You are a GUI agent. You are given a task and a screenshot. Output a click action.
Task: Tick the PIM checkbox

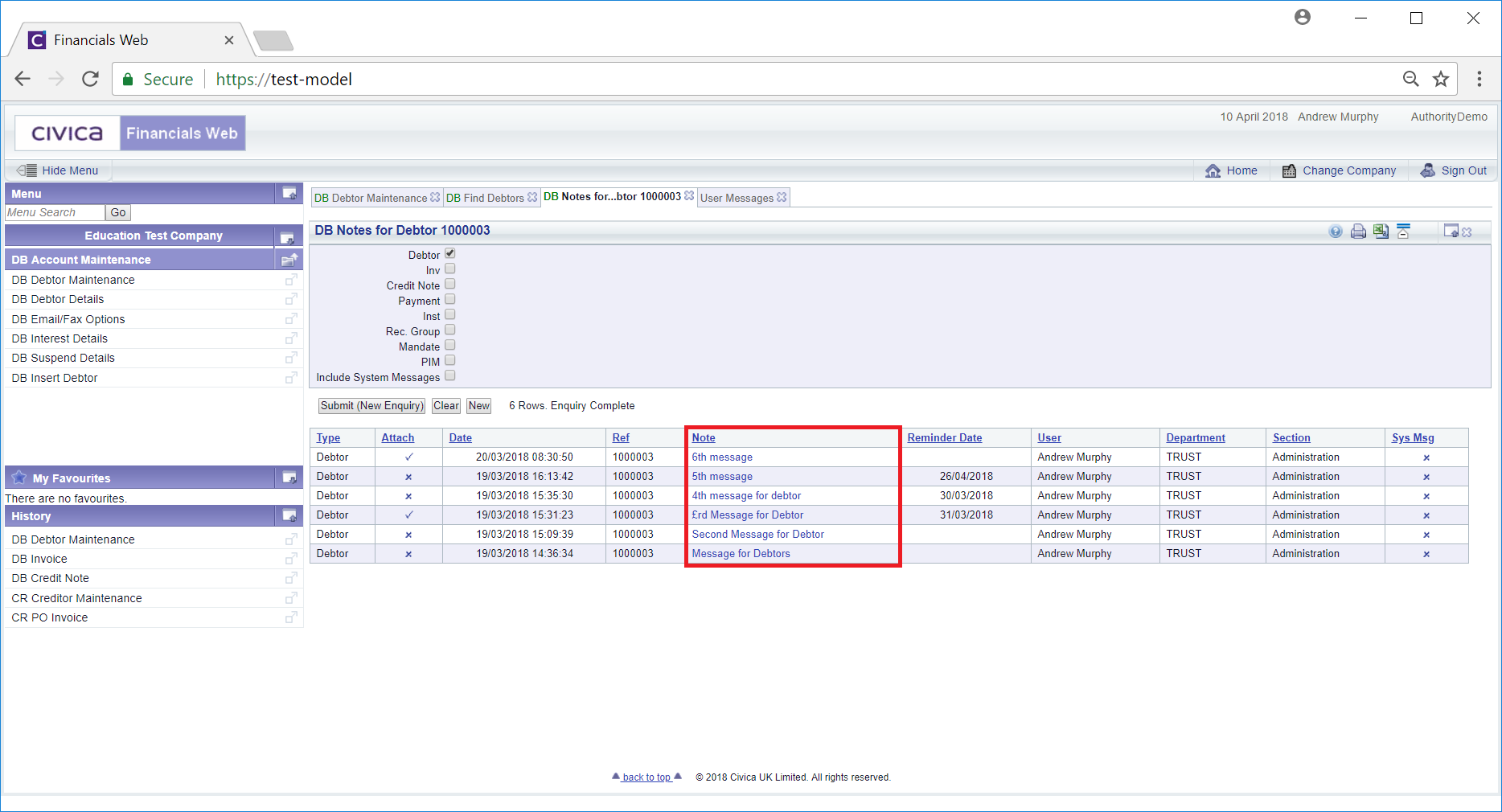coord(450,360)
